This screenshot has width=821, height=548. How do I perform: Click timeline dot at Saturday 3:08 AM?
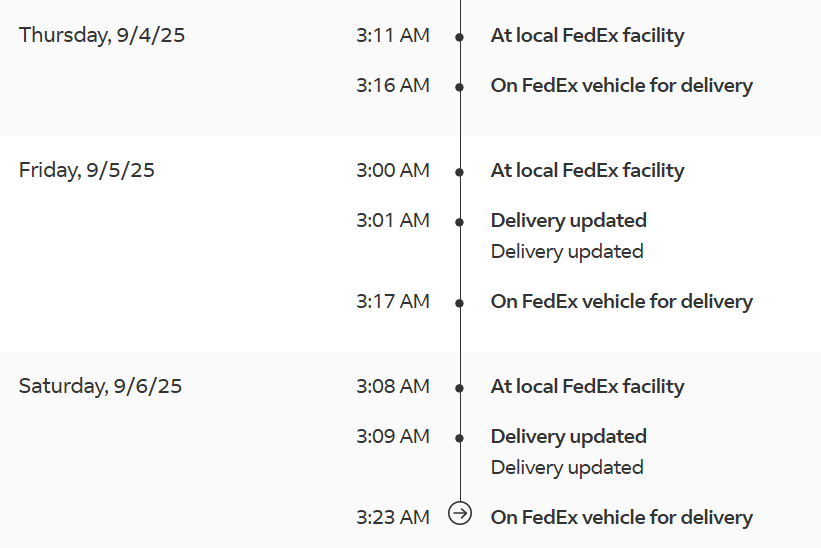point(459,388)
